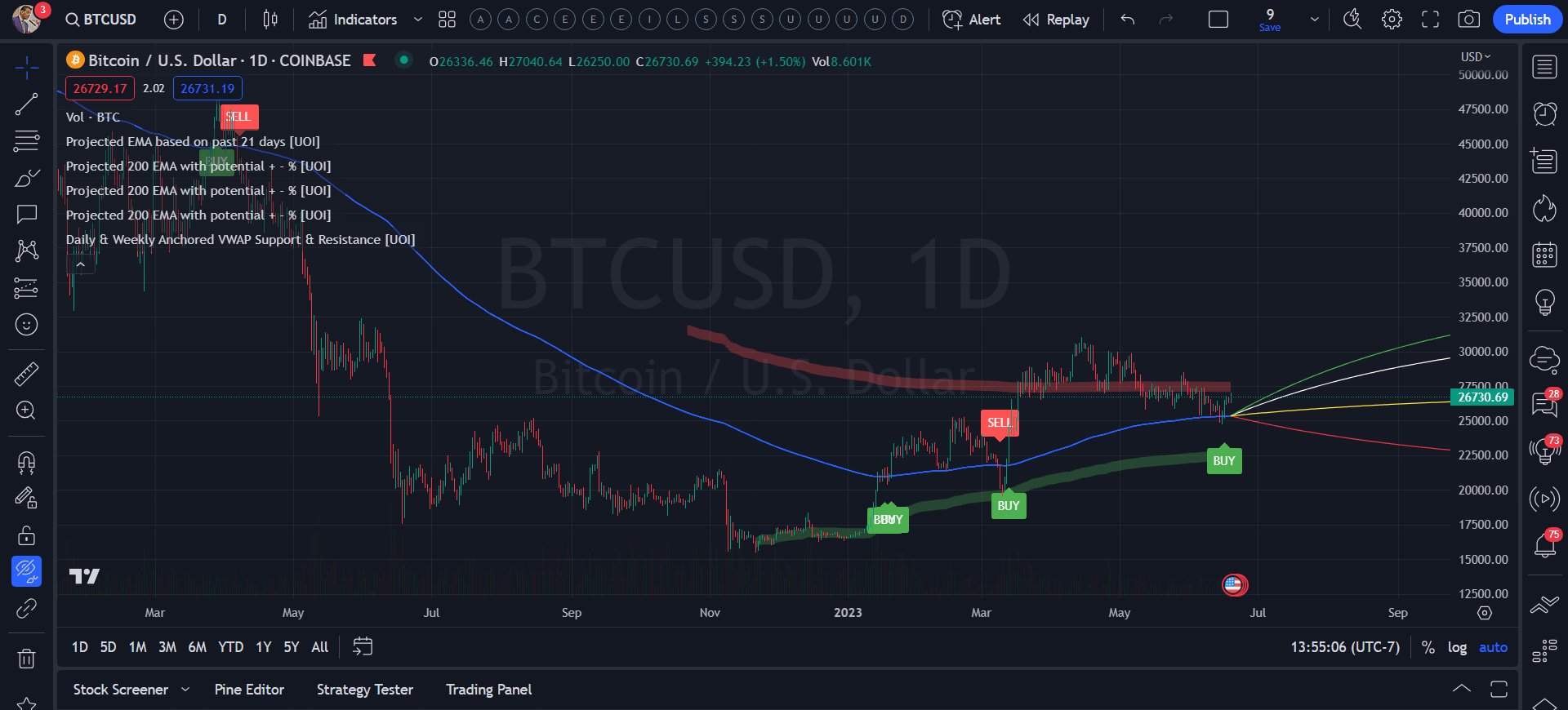
Task: Open chart settings gear in top toolbar
Action: (1392, 20)
